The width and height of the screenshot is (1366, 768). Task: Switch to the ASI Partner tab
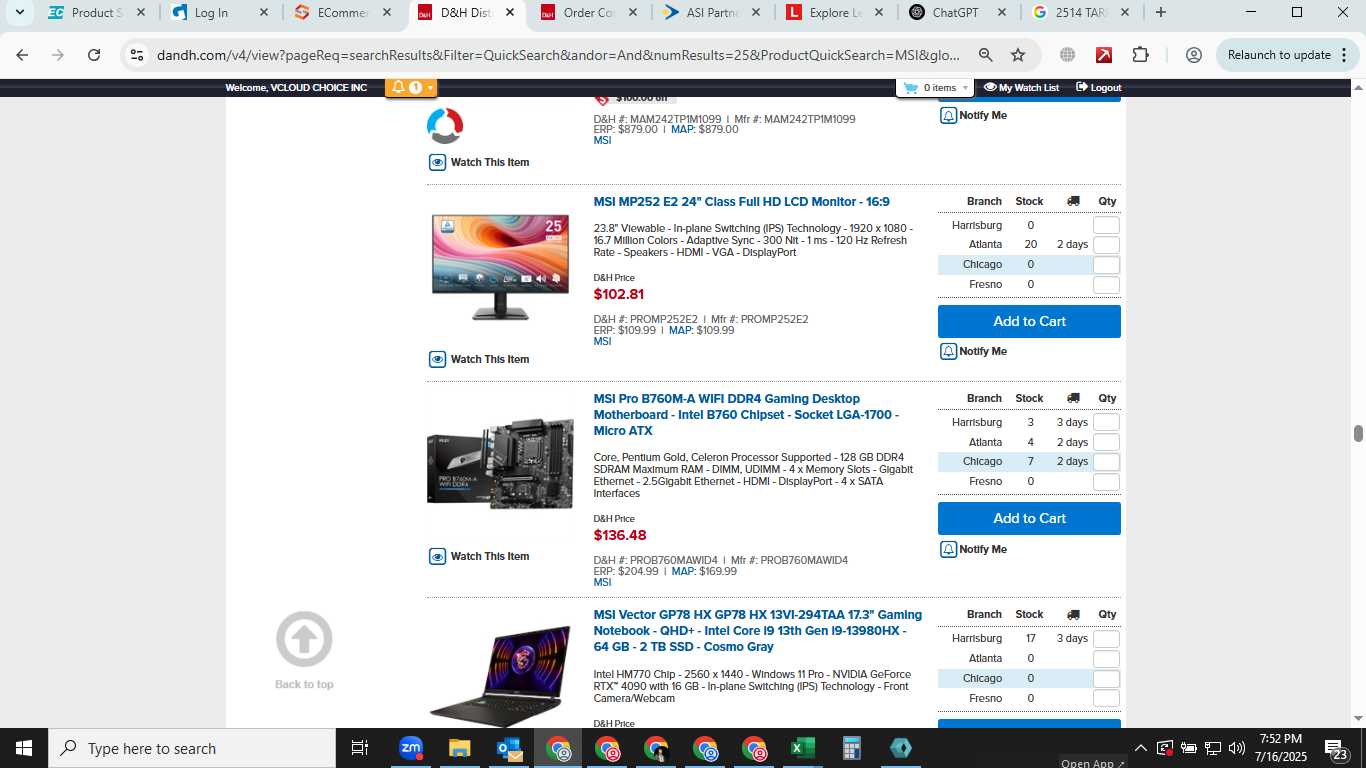pyautogui.click(x=712, y=13)
